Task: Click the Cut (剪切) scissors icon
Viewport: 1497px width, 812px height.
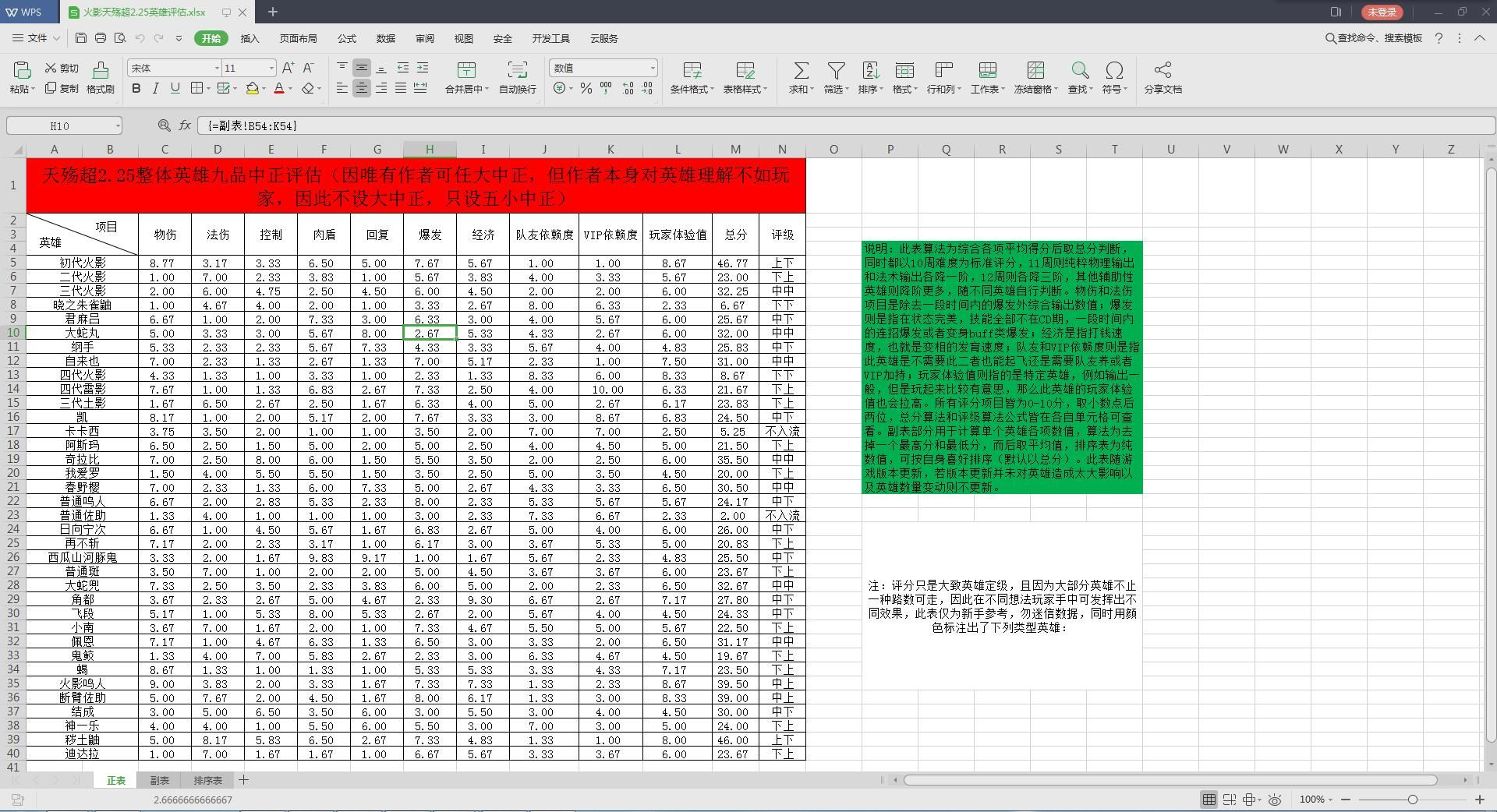Action: click(x=51, y=68)
